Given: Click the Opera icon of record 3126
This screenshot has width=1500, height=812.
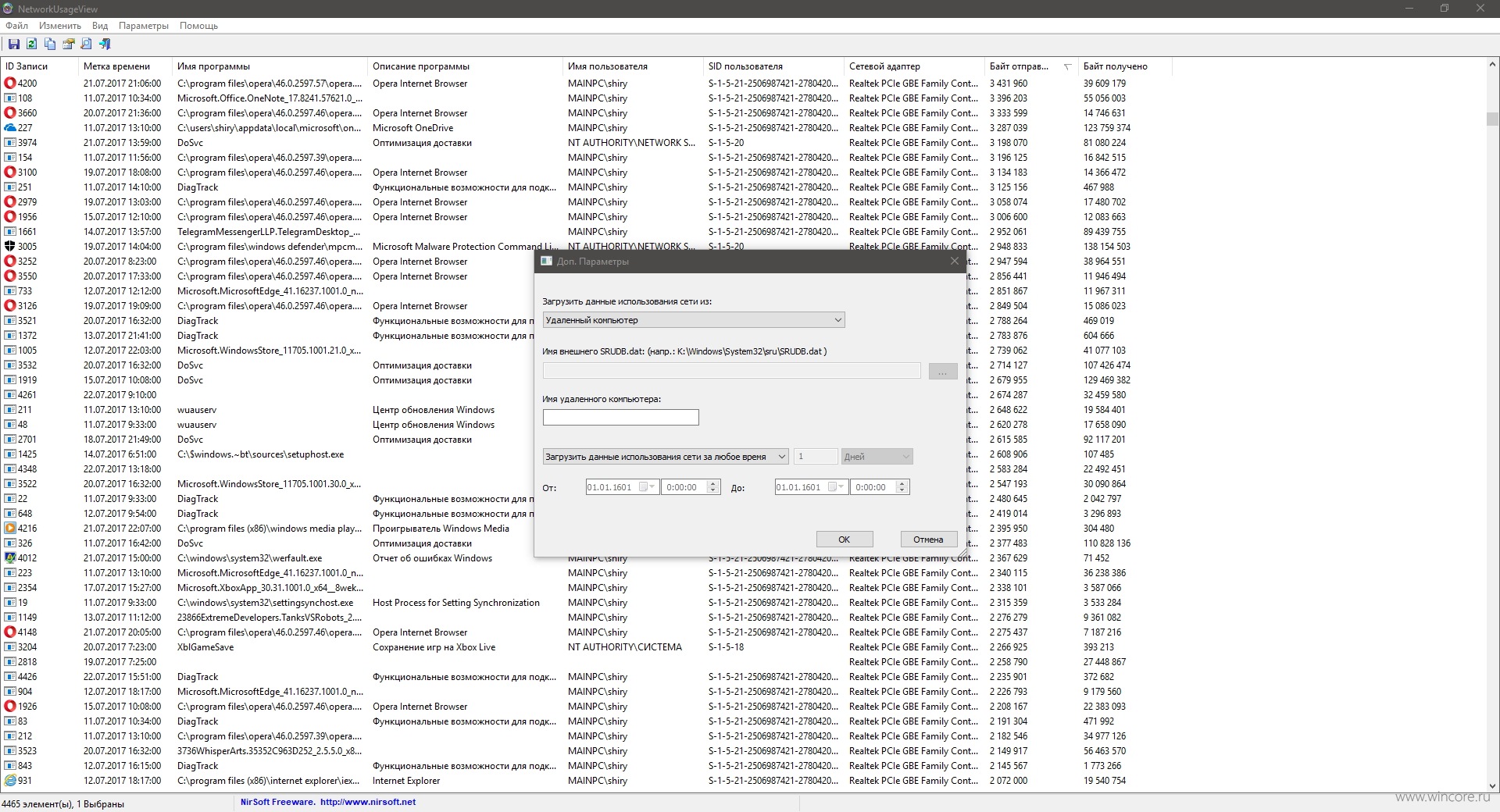Looking at the screenshot, I should (10, 305).
